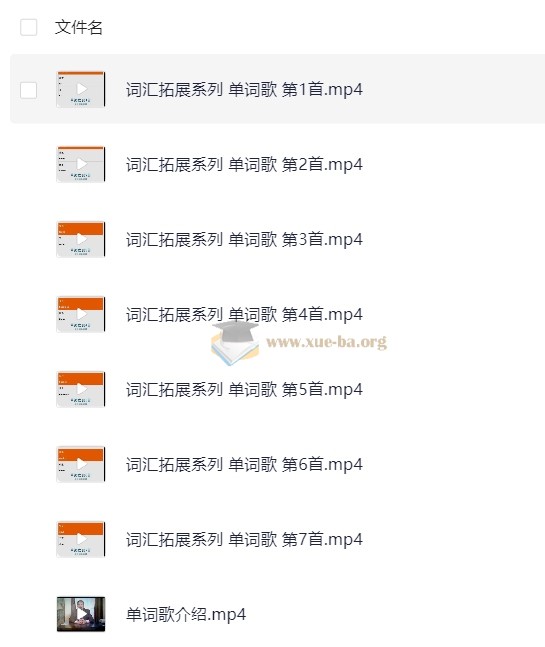
Task: Open video thumbnail of 单词歌 第7首.mp4
Action: pyautogui.click(x=81, y=539)
